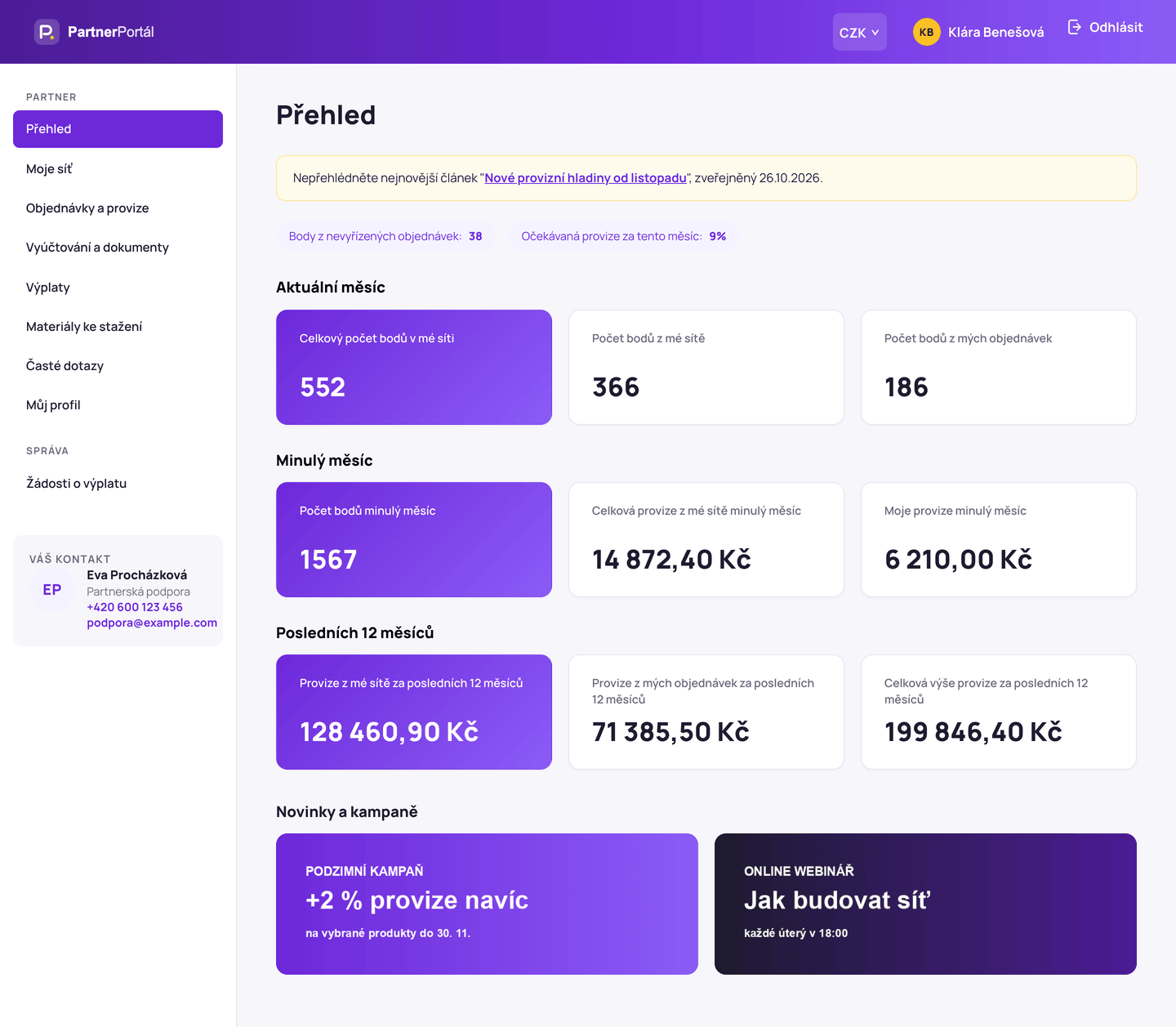The height and width of the screenshot is (1027, 1176).
Task: Click the Přehled page heading
Action: click(326, 115)
